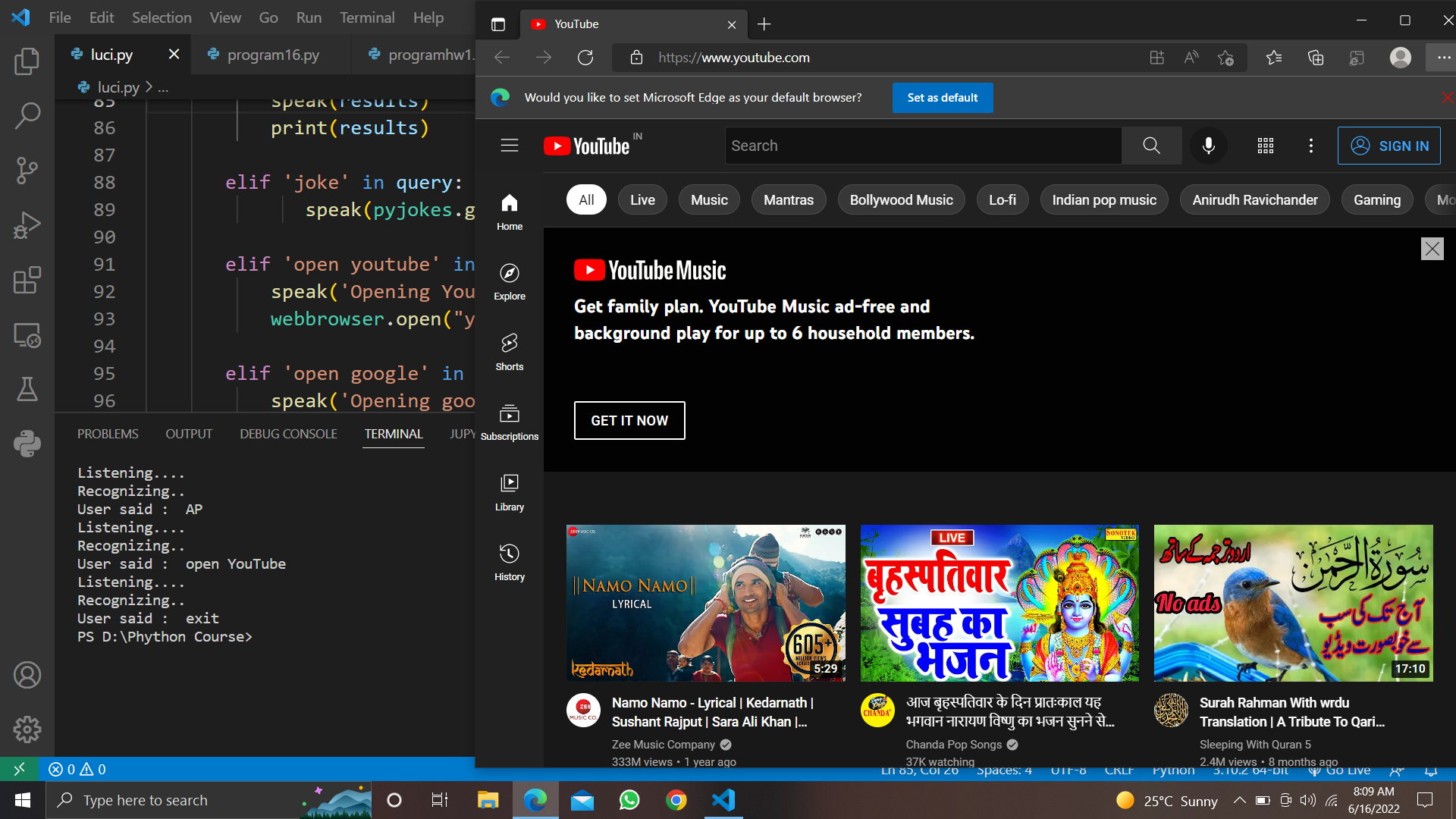
Task: Open YouTube apps grid icon
Action: pyautogui.click(x=1266, y=146)
